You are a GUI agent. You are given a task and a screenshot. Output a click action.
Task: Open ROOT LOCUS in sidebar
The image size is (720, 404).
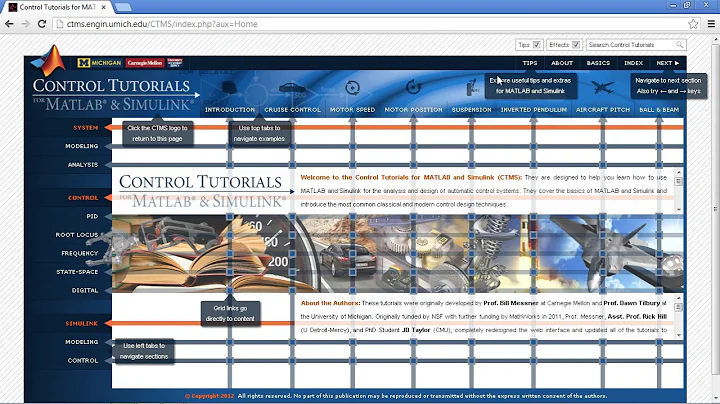coord(77,235)
